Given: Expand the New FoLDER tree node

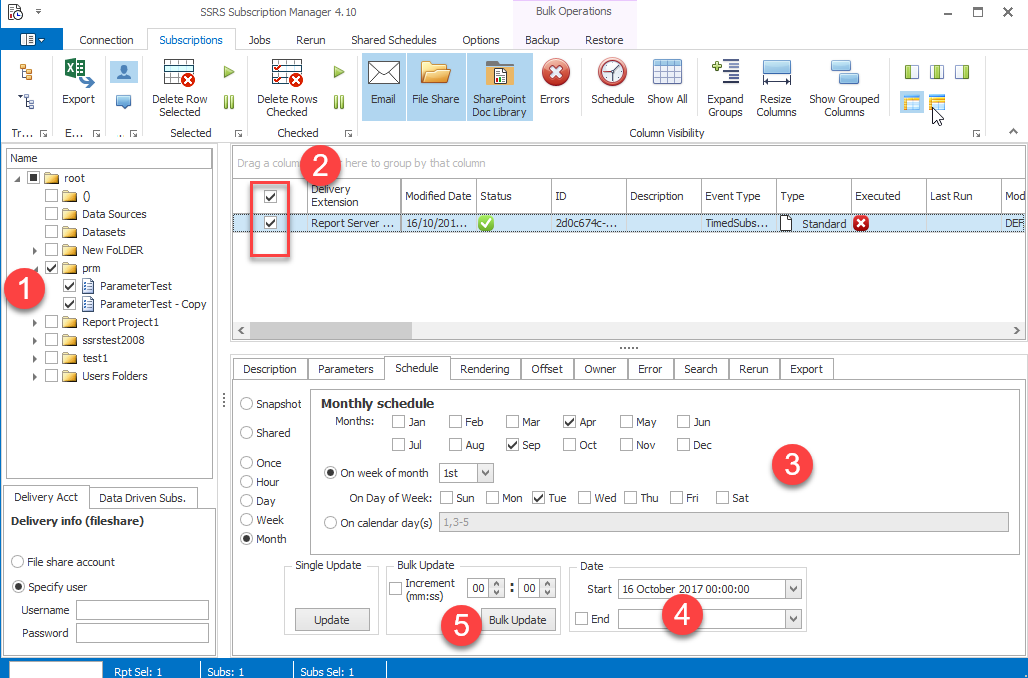Looking at the screenshot, I should (x=35, y=250).
